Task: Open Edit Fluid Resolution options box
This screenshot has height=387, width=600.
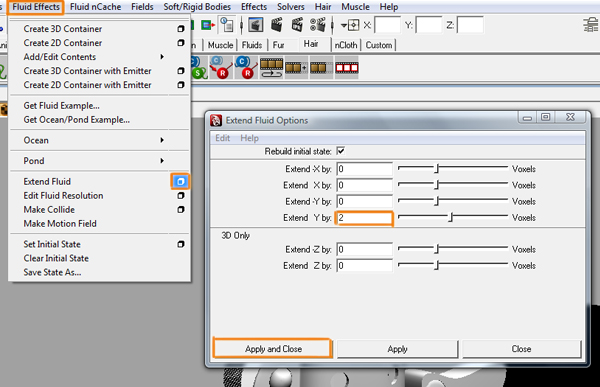Action: coord(181,196)
